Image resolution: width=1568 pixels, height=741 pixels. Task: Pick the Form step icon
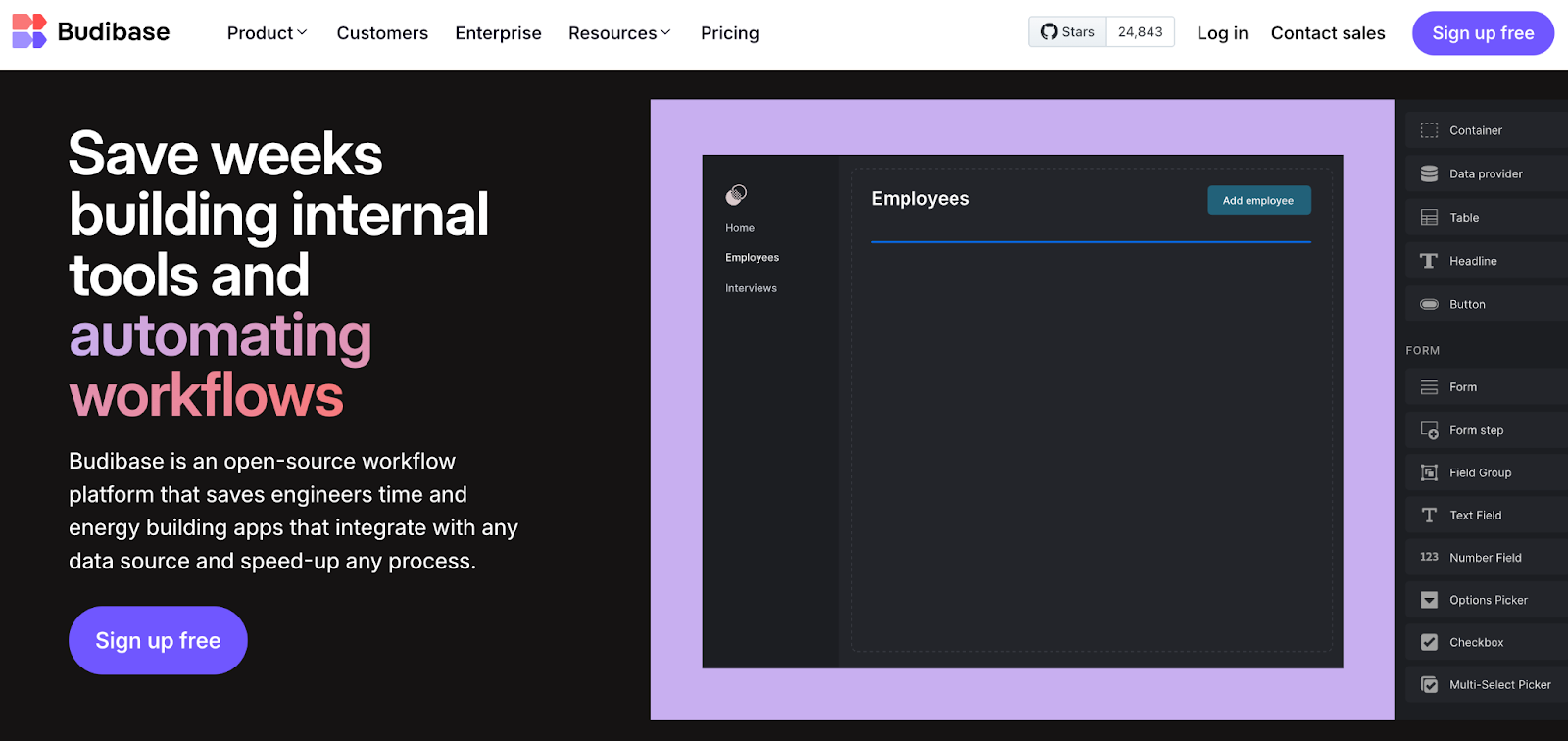pyautogui.click(x=1429, y=430)
